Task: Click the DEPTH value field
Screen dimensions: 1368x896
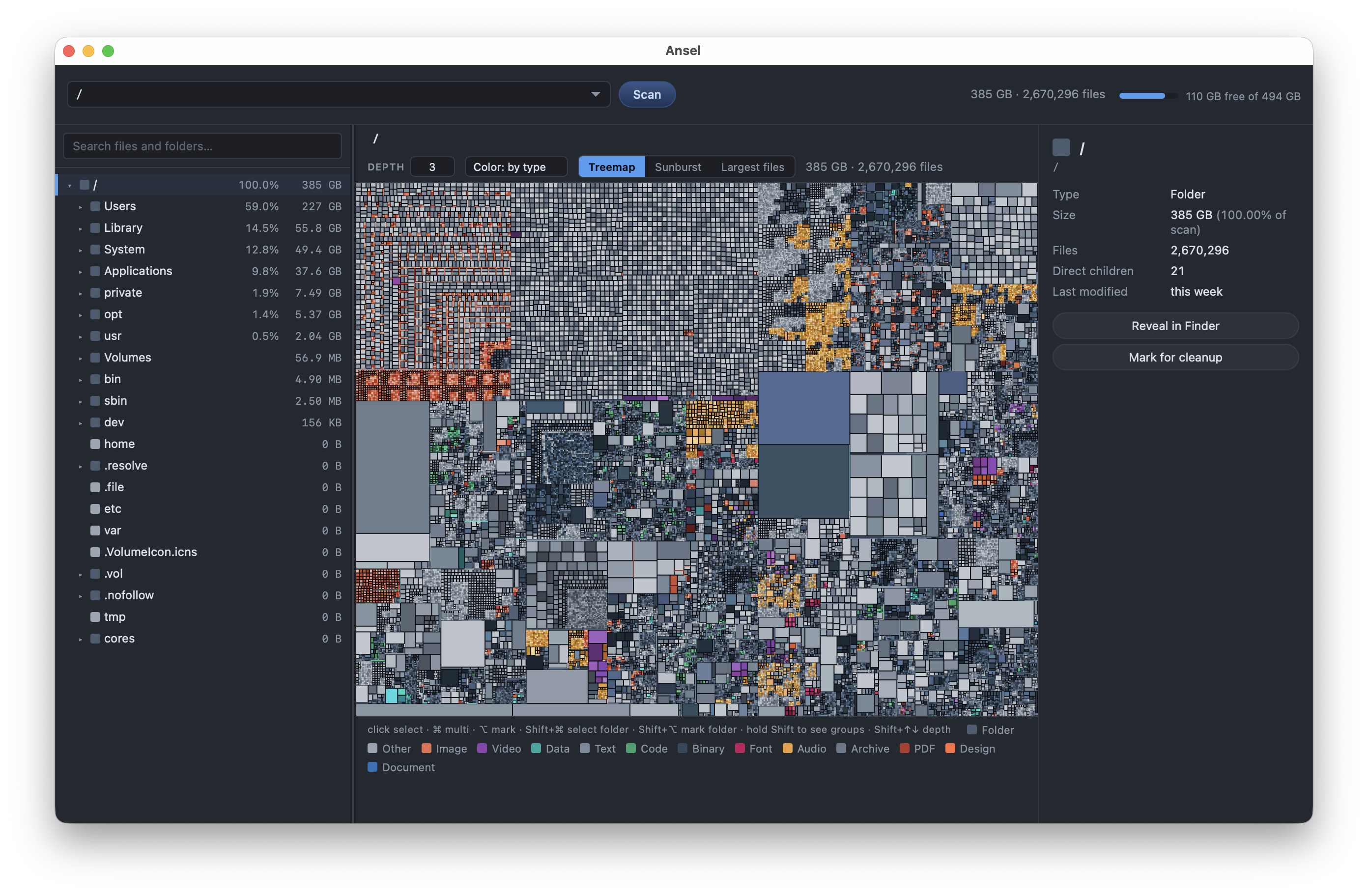Action: tap(432, 167)
